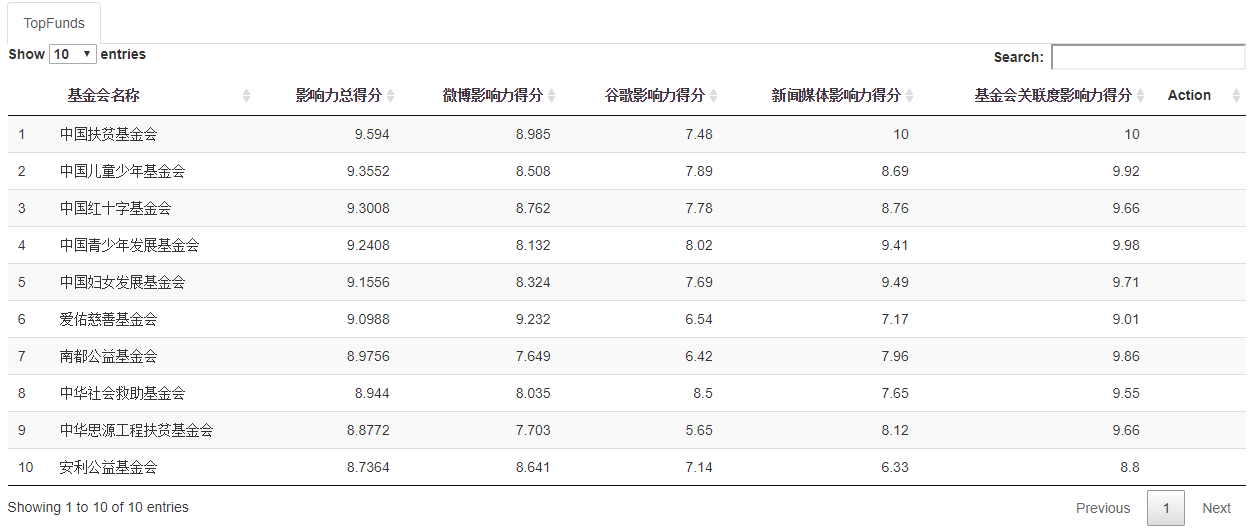The width and height of the screenshot is (1251, 530).
Task: Click the total score value 9.3008
Action: pos(368,208)
